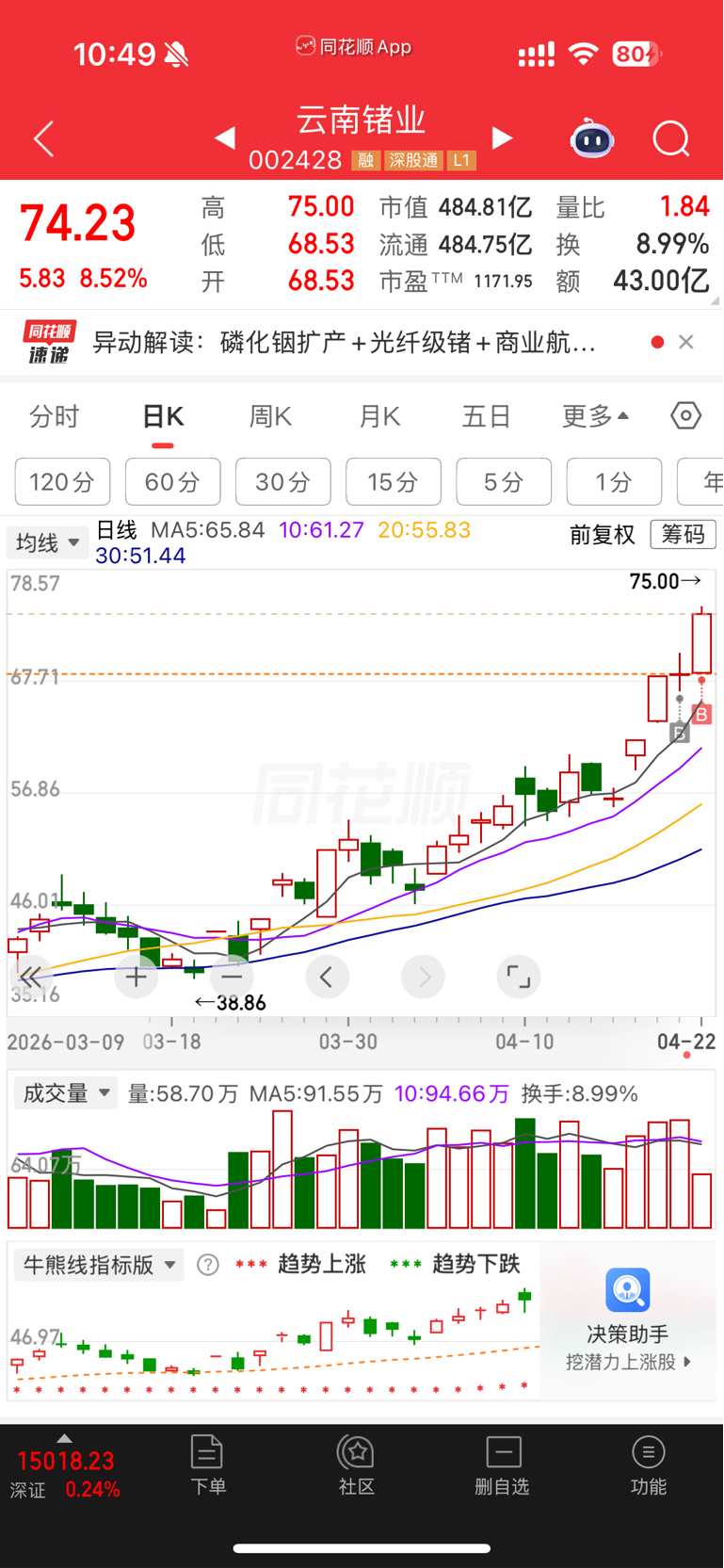Screen dimensions: 724x1568
Task: Select the 周K tab
Action: click(270, 416)
